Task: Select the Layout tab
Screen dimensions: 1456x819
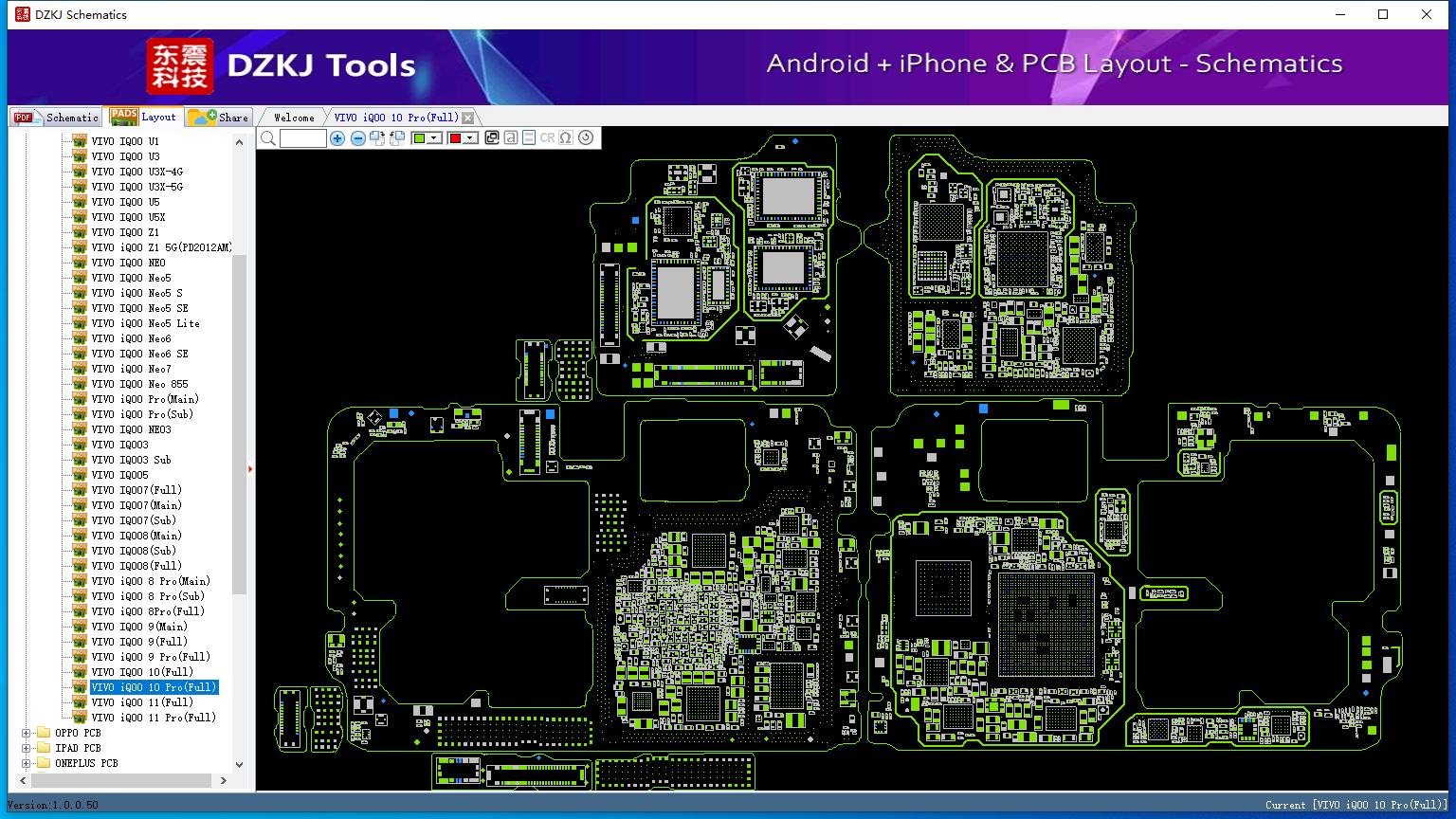Action: click(x=143, y=117)
